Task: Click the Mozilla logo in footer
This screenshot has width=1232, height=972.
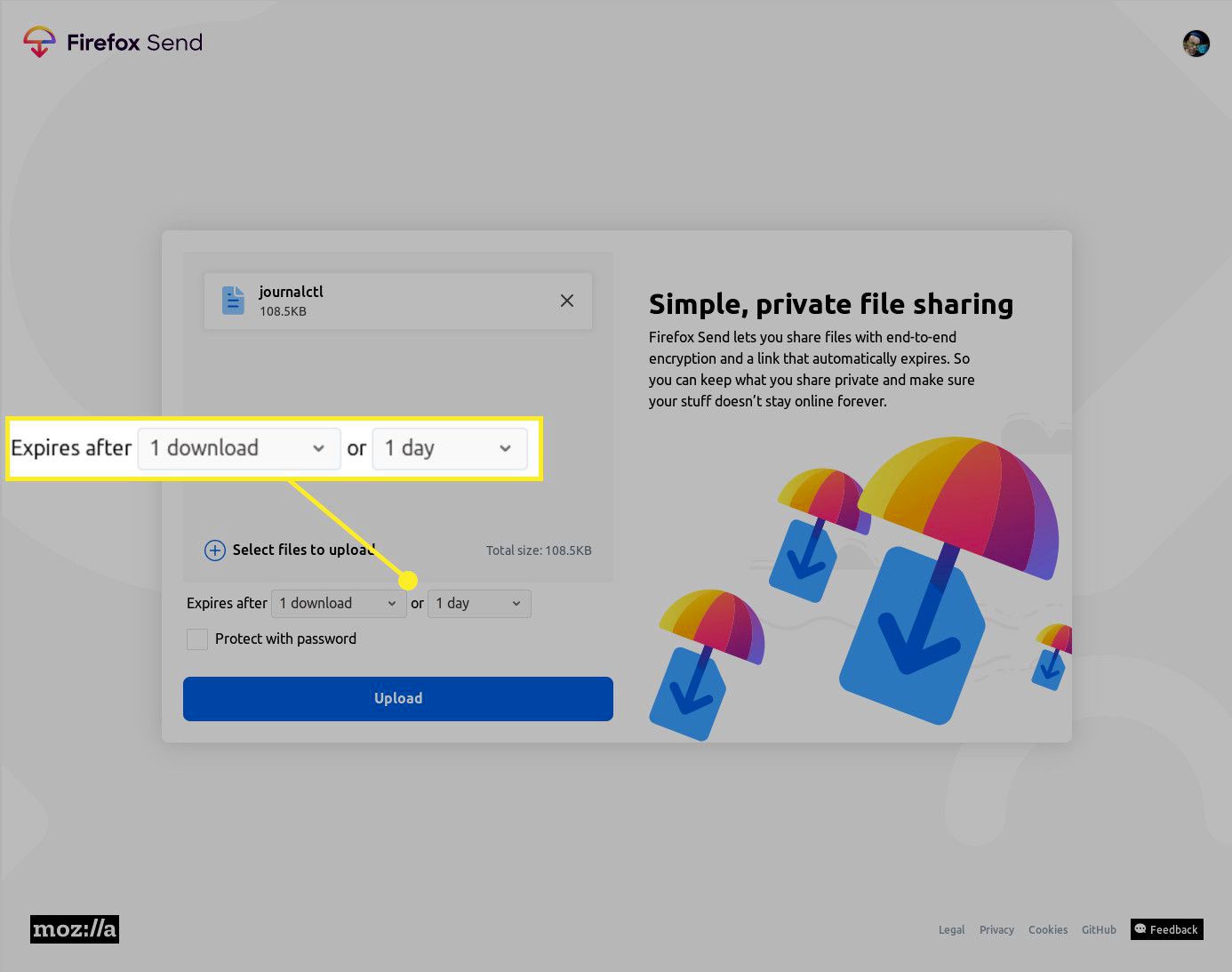Action: click(75, 929)
